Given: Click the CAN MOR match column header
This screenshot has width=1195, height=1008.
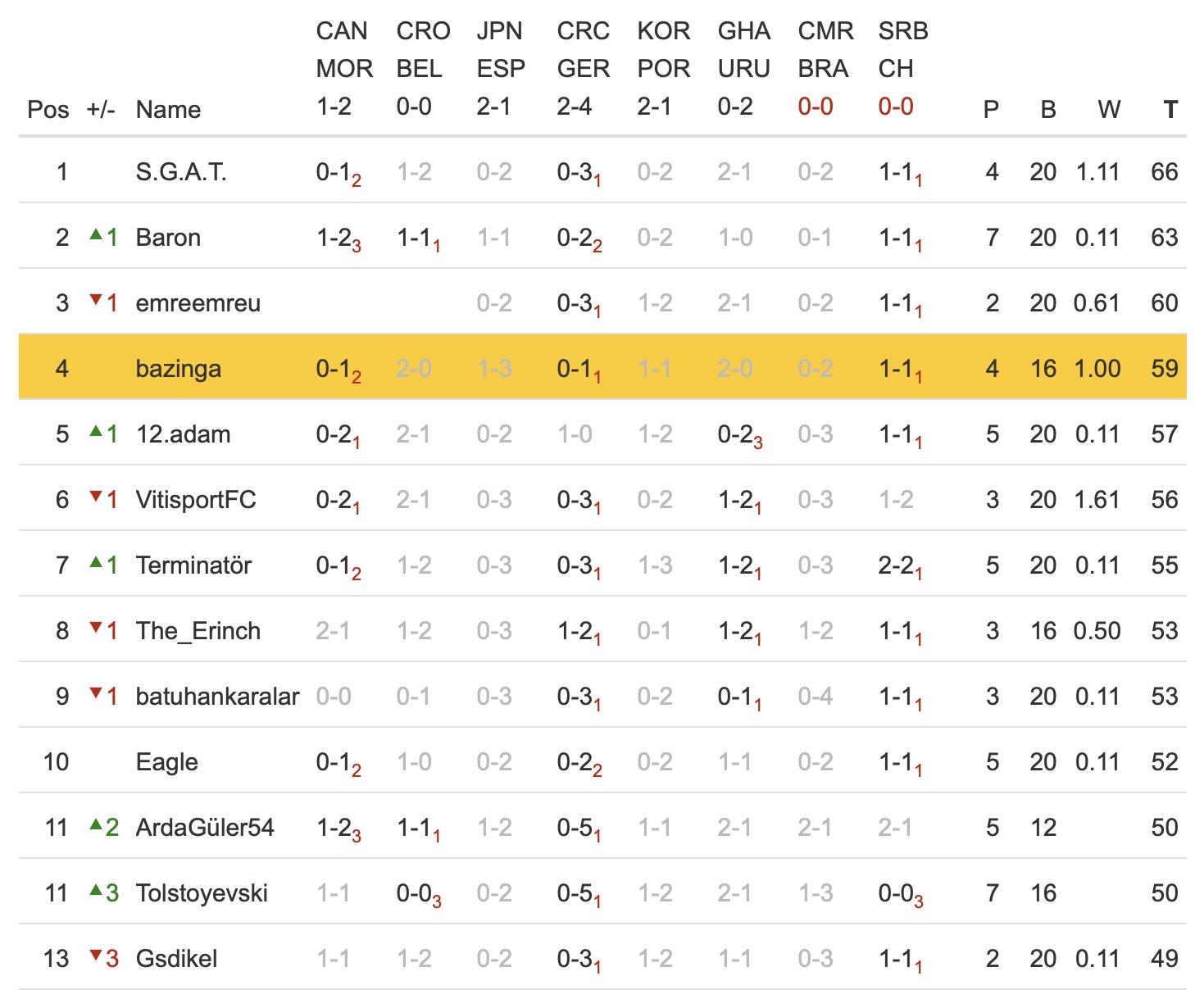Looking at the screenshot, I should pyautogui.click(x=343, y=50).
